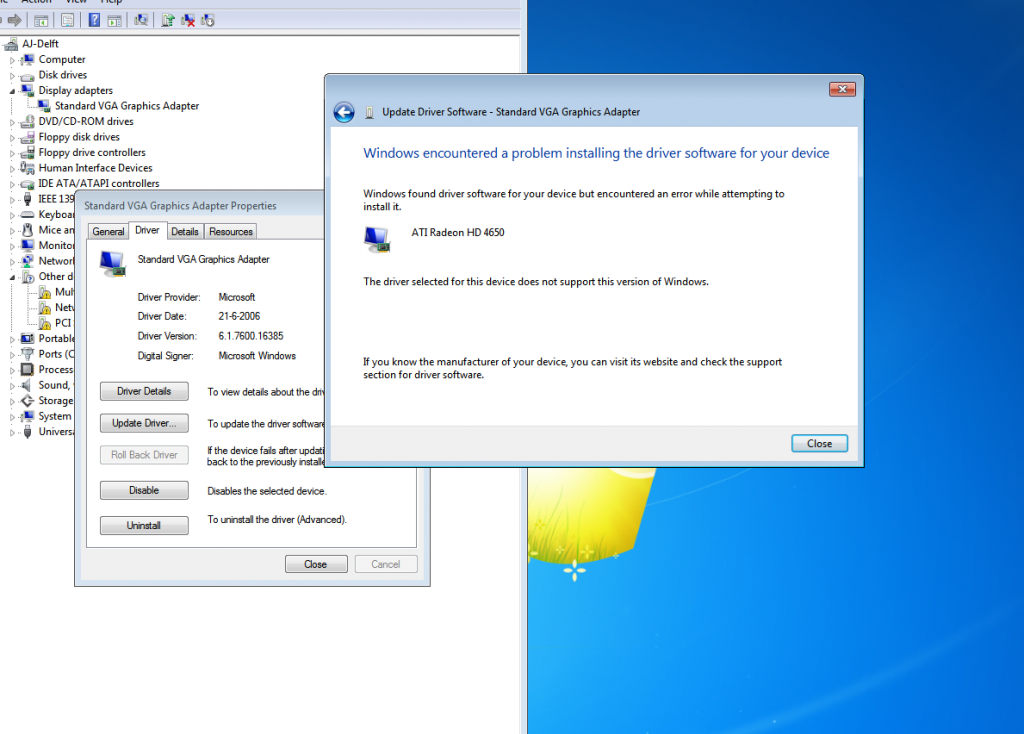The height and width of the screenshot is (734, 1024).
Task: Switch to the Details tab in Properties
Action: (x=185, y=232)
